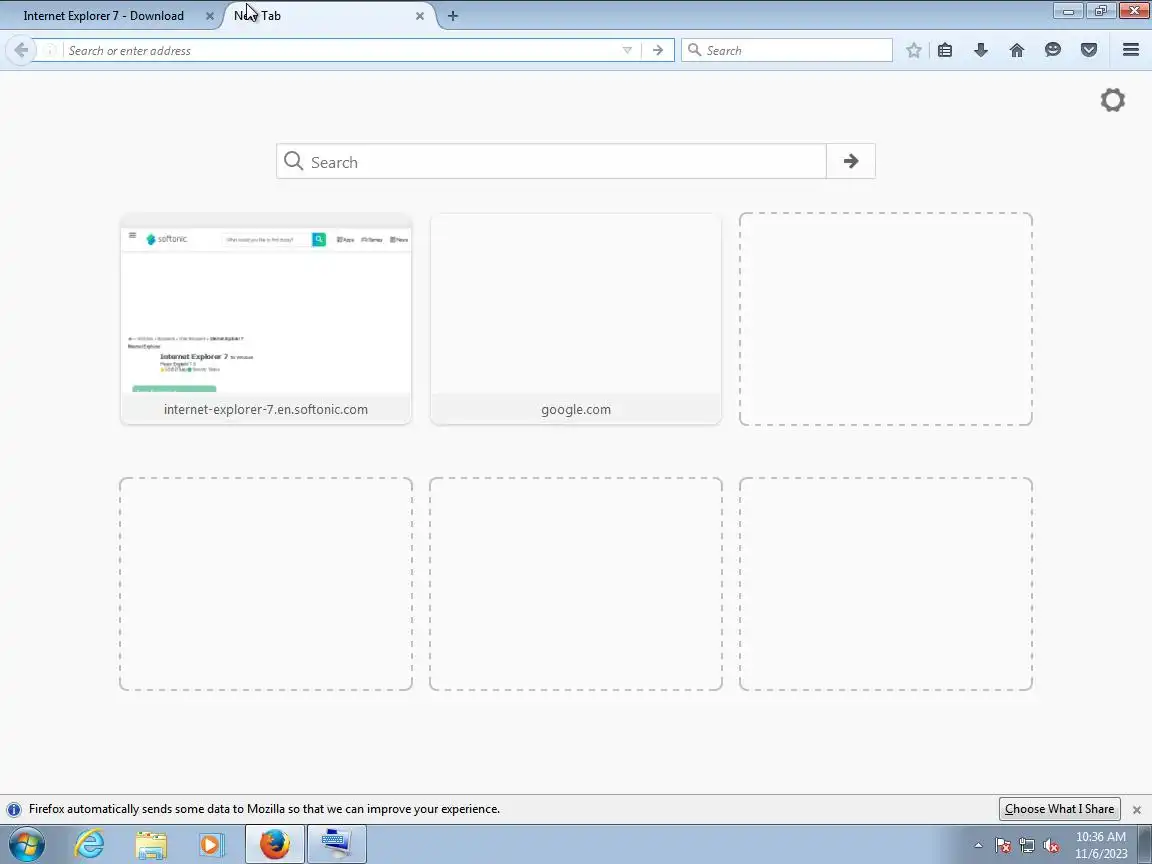Screen dimensions: 1152x864
Task: Go back using the back arrow button
Action: click(21, 50)
